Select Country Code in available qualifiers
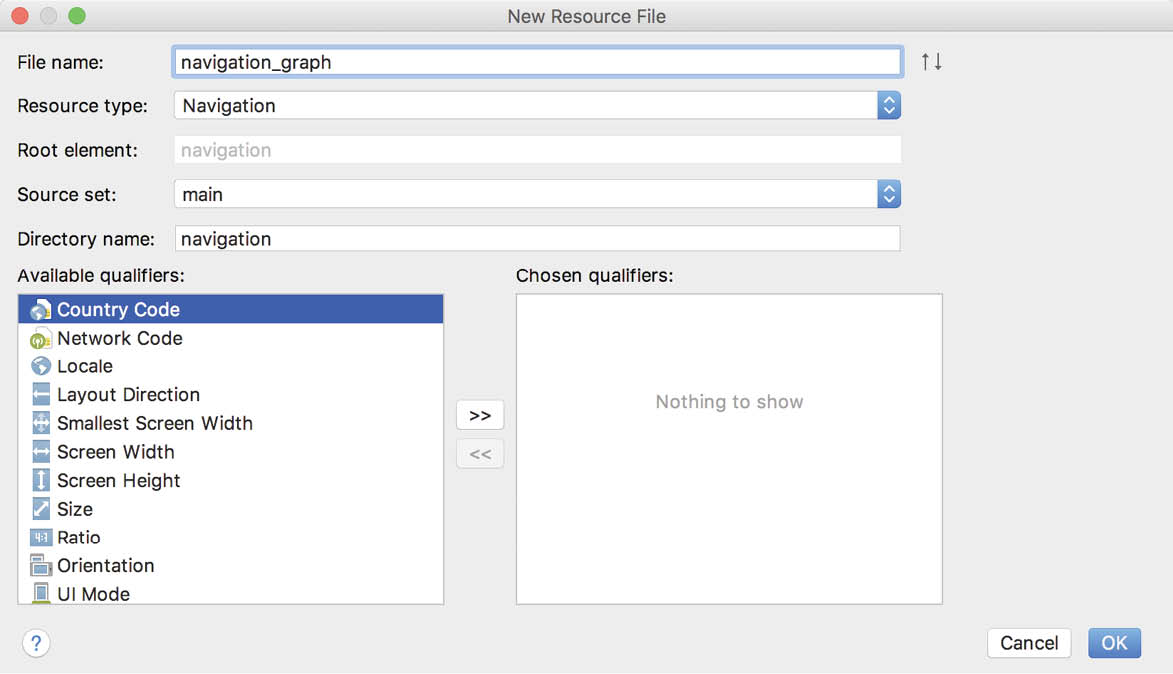This screenshot has width=1173, height=674. pyautogui.click(x=230, y=310)
